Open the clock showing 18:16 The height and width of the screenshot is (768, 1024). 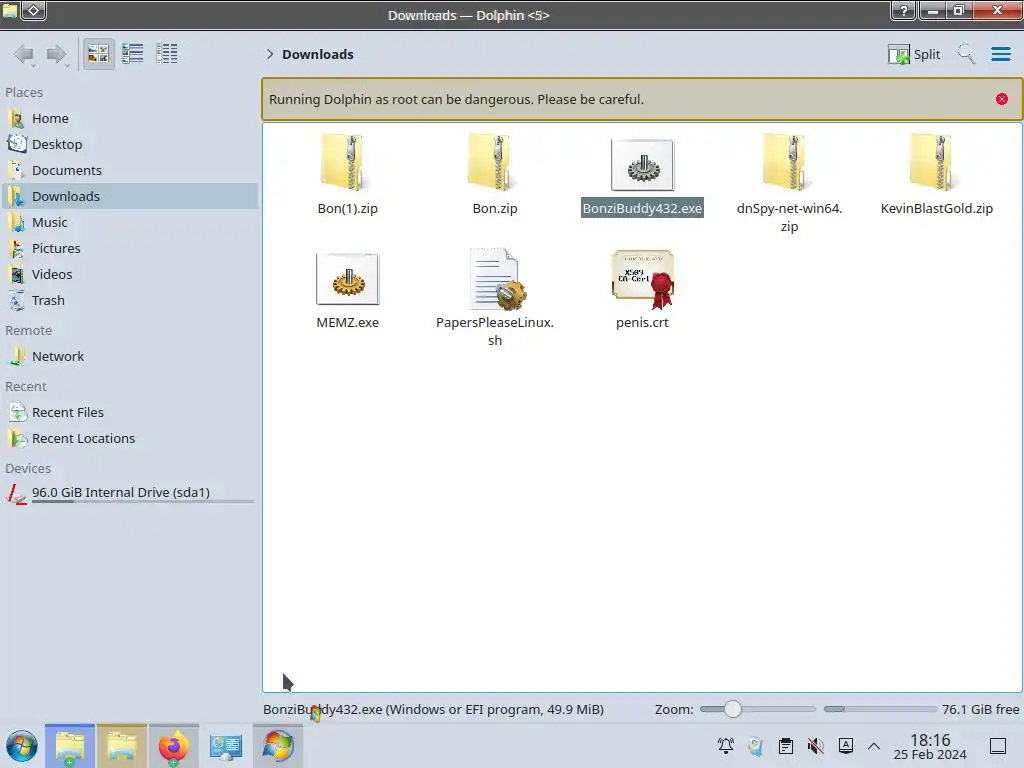click(930, 746)
